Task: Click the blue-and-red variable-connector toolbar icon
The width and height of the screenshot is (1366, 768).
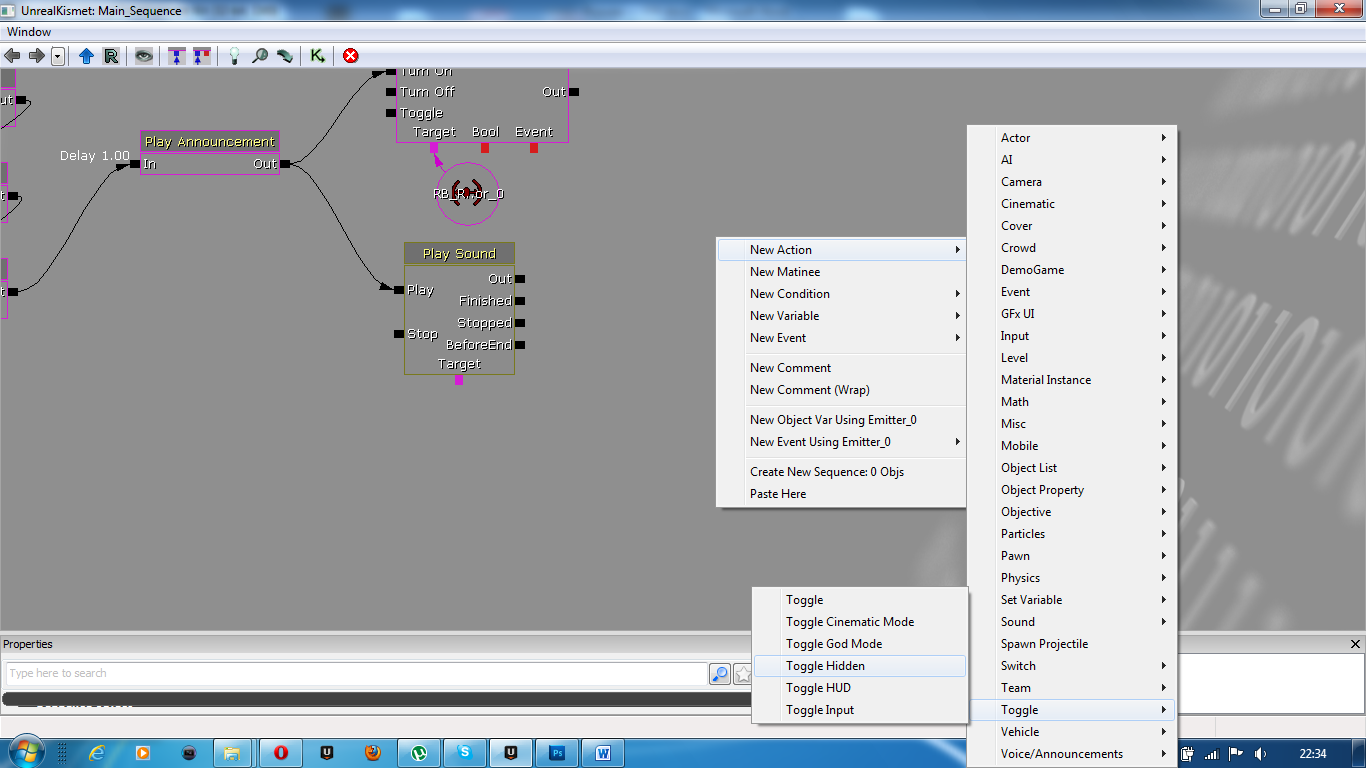Action: click(x=202, y=56)
